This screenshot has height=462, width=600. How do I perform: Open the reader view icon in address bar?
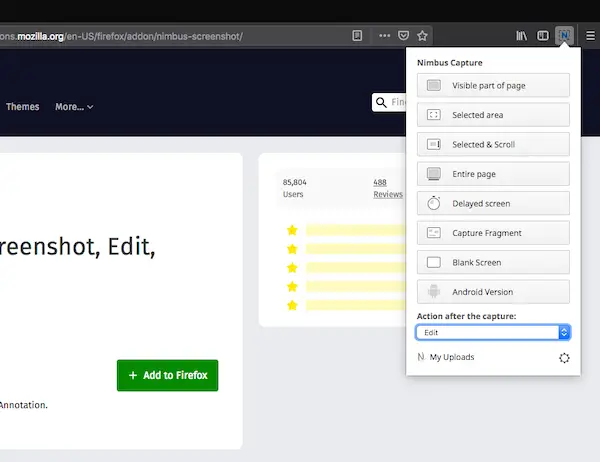(x=357, y=36)
